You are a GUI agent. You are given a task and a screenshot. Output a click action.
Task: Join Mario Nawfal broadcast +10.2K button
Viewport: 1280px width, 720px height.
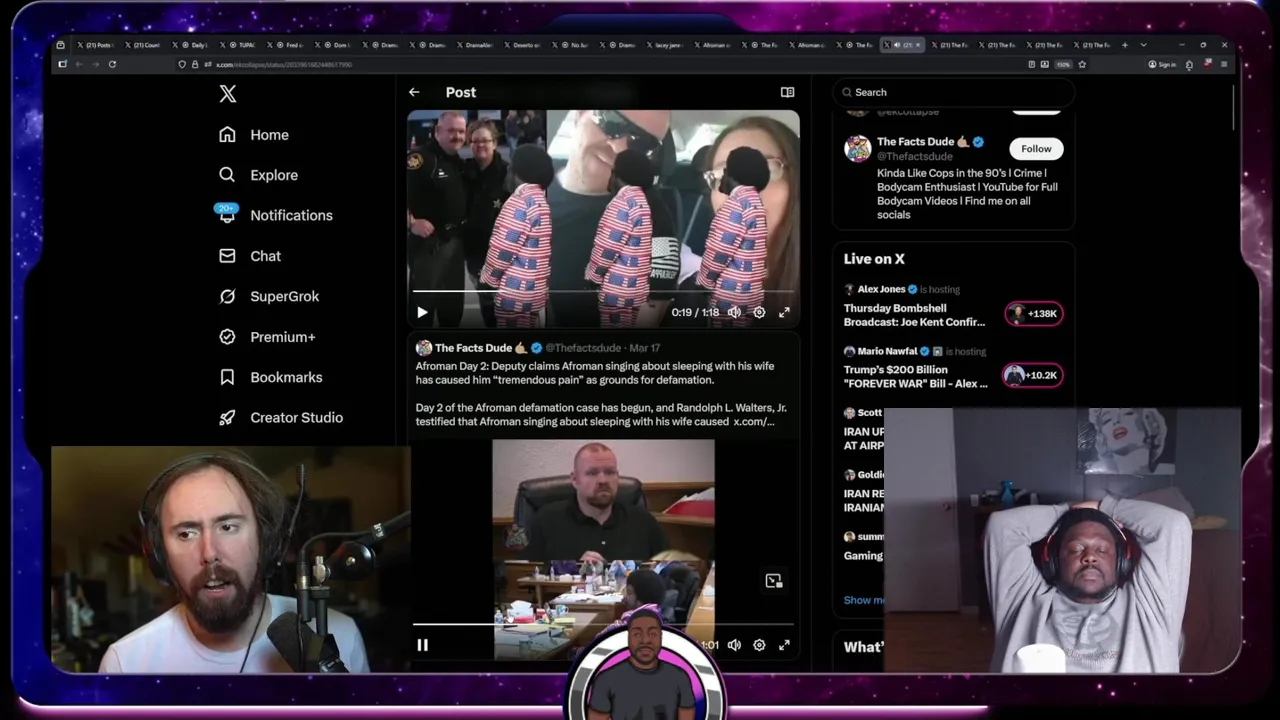click(x=1033, y=376)
